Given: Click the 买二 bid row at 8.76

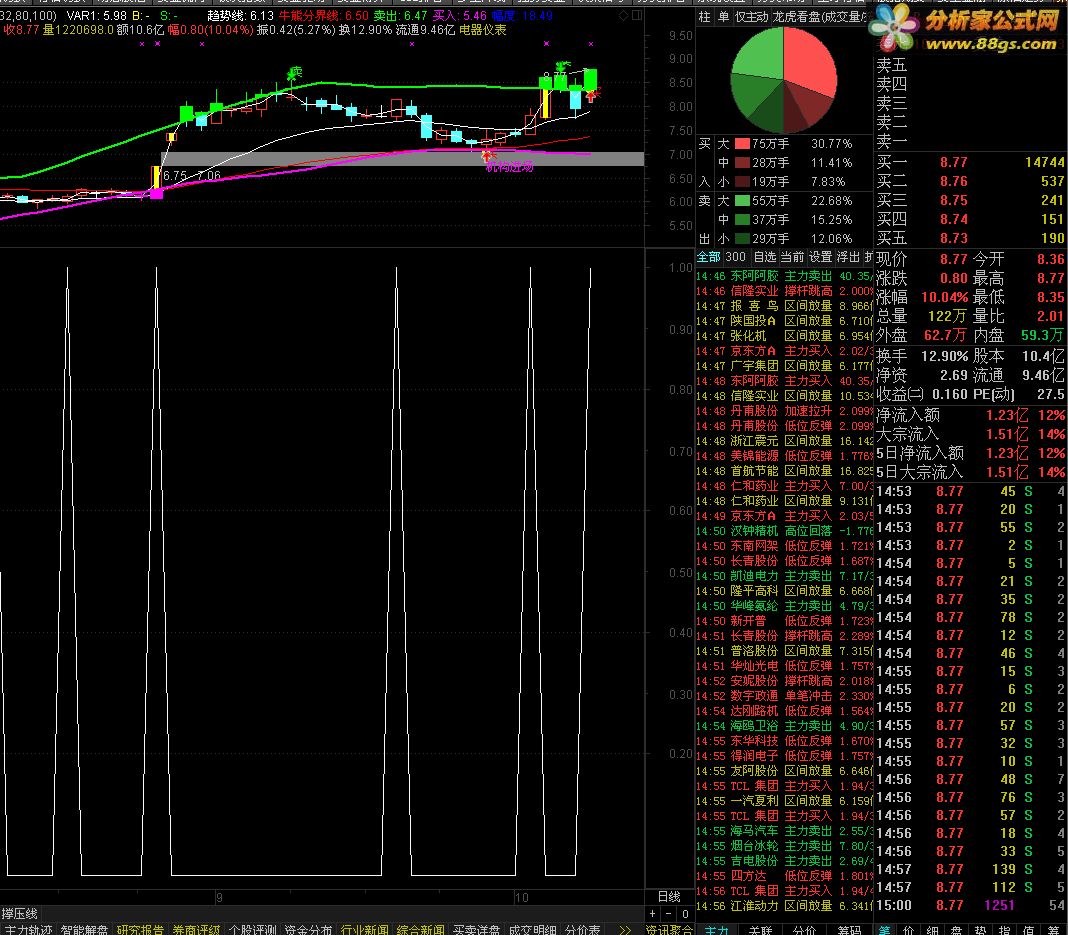Looking at the screenshot, I should [x=971, y=181].
